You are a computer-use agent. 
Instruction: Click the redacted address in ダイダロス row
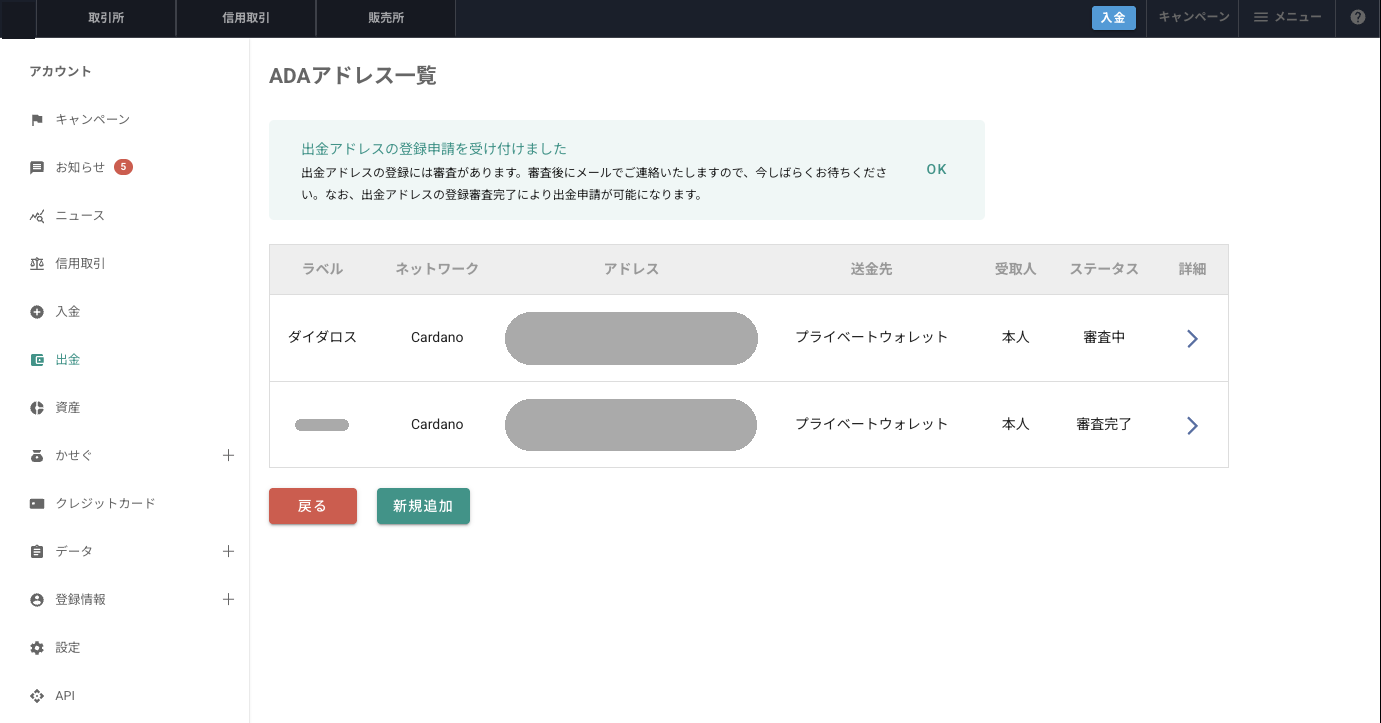(x=631, y=338)
